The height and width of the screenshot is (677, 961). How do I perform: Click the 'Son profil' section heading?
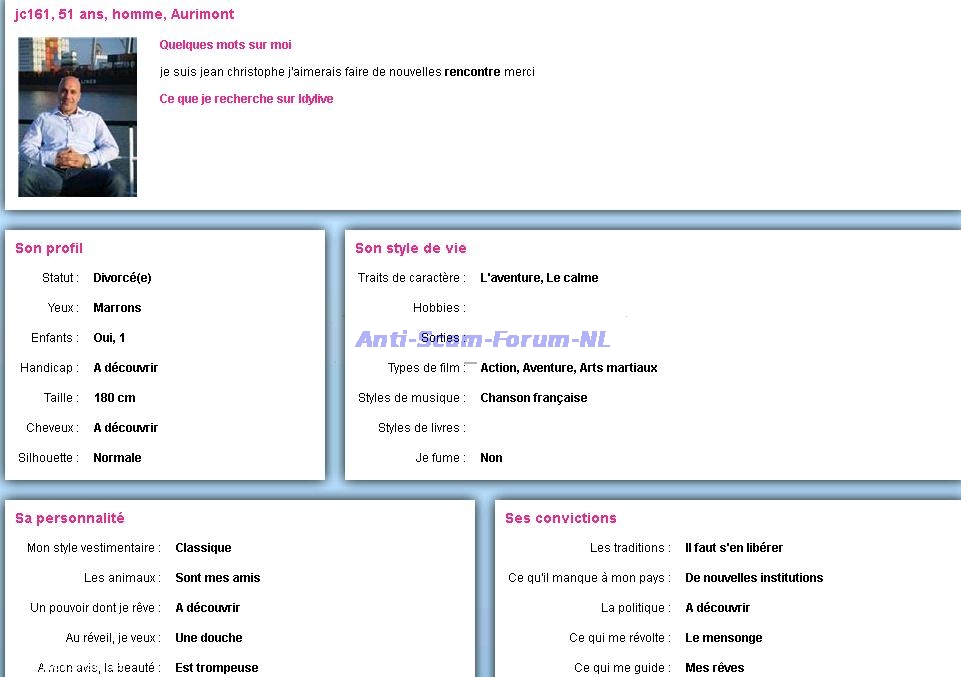tap(49, 248)
